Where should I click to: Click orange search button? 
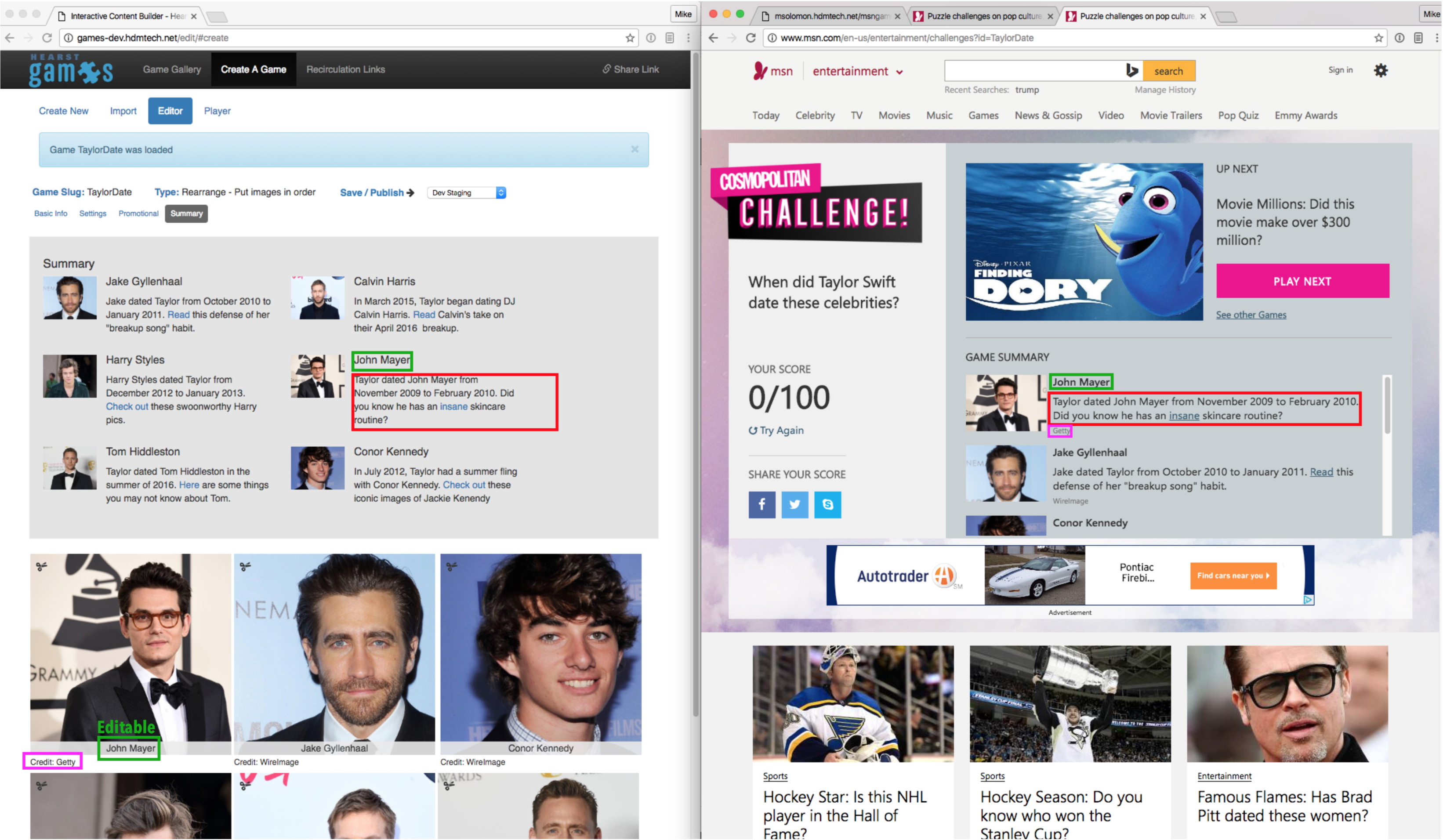tap(1169, 71)
